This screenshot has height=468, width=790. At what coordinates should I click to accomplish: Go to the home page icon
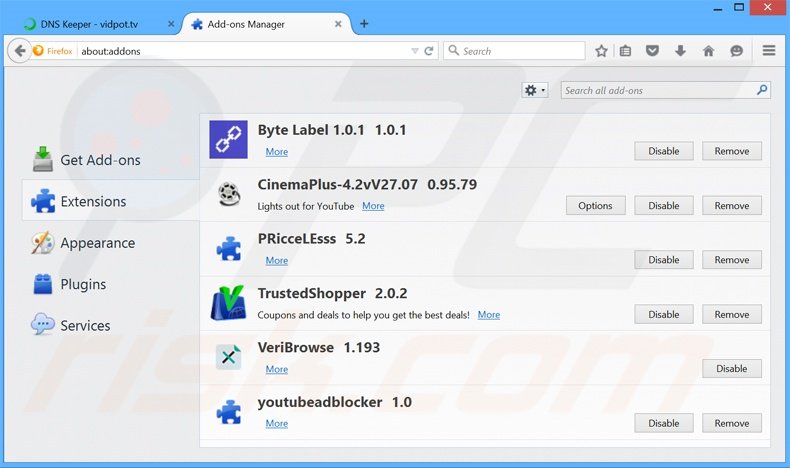708,51
